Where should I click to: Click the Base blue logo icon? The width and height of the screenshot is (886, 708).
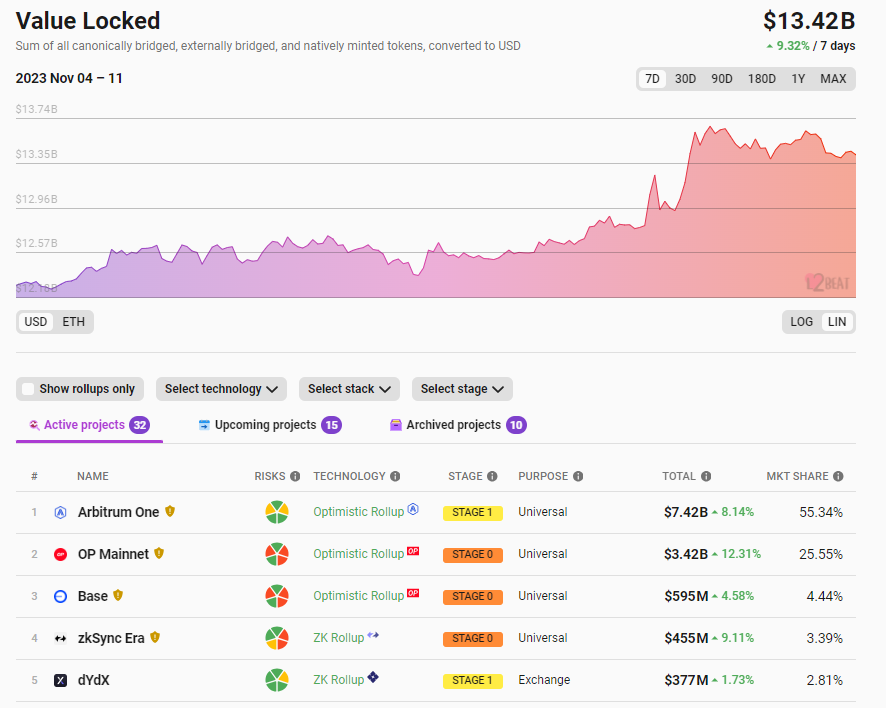[x=60, y=596]
